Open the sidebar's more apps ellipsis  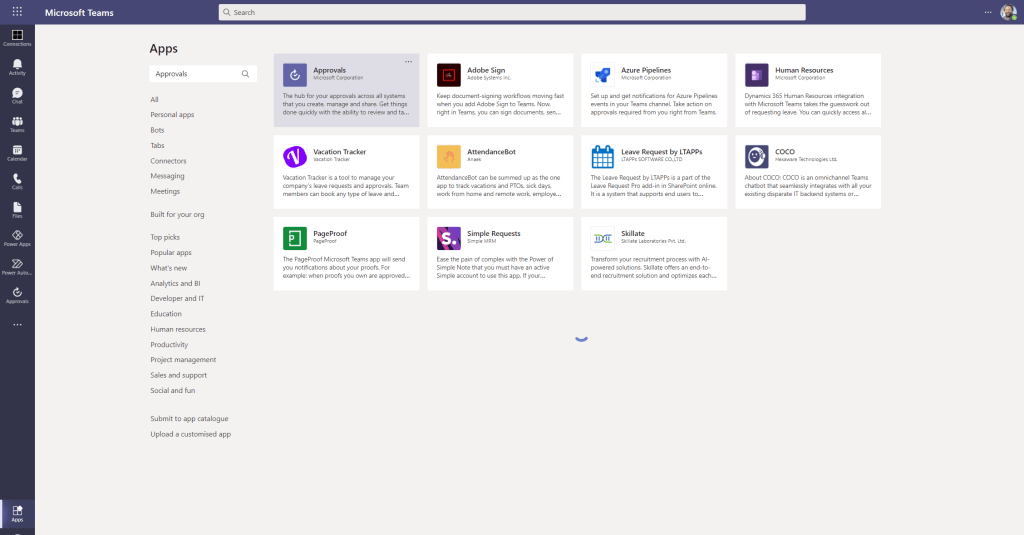point(17,324)
